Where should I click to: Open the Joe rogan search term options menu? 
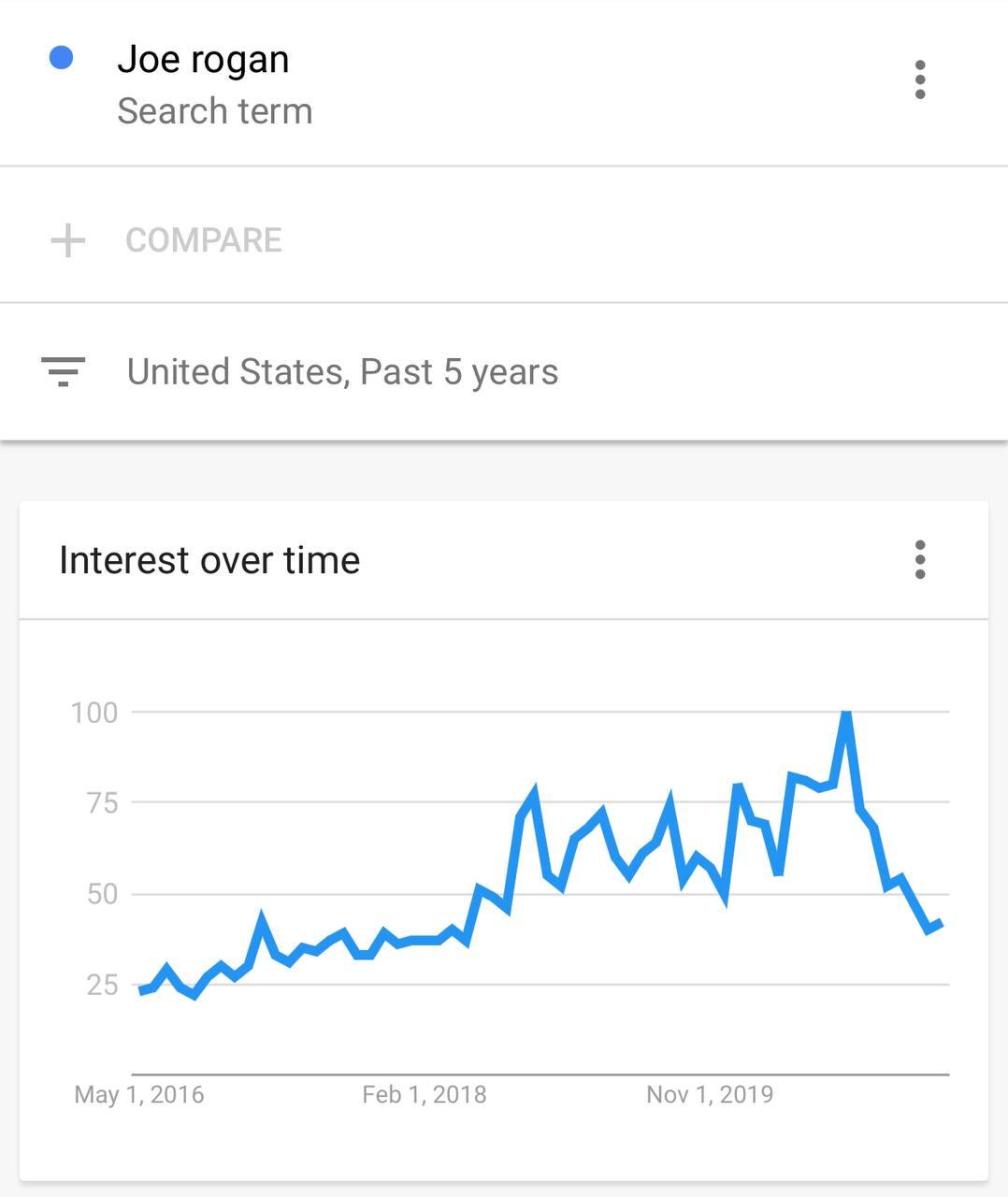pos(920,80)
